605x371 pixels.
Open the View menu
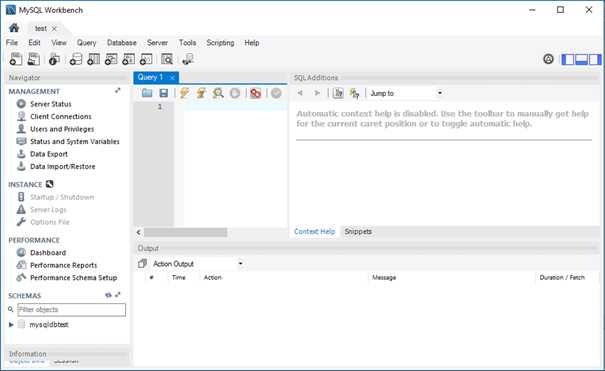click(59, 43)
